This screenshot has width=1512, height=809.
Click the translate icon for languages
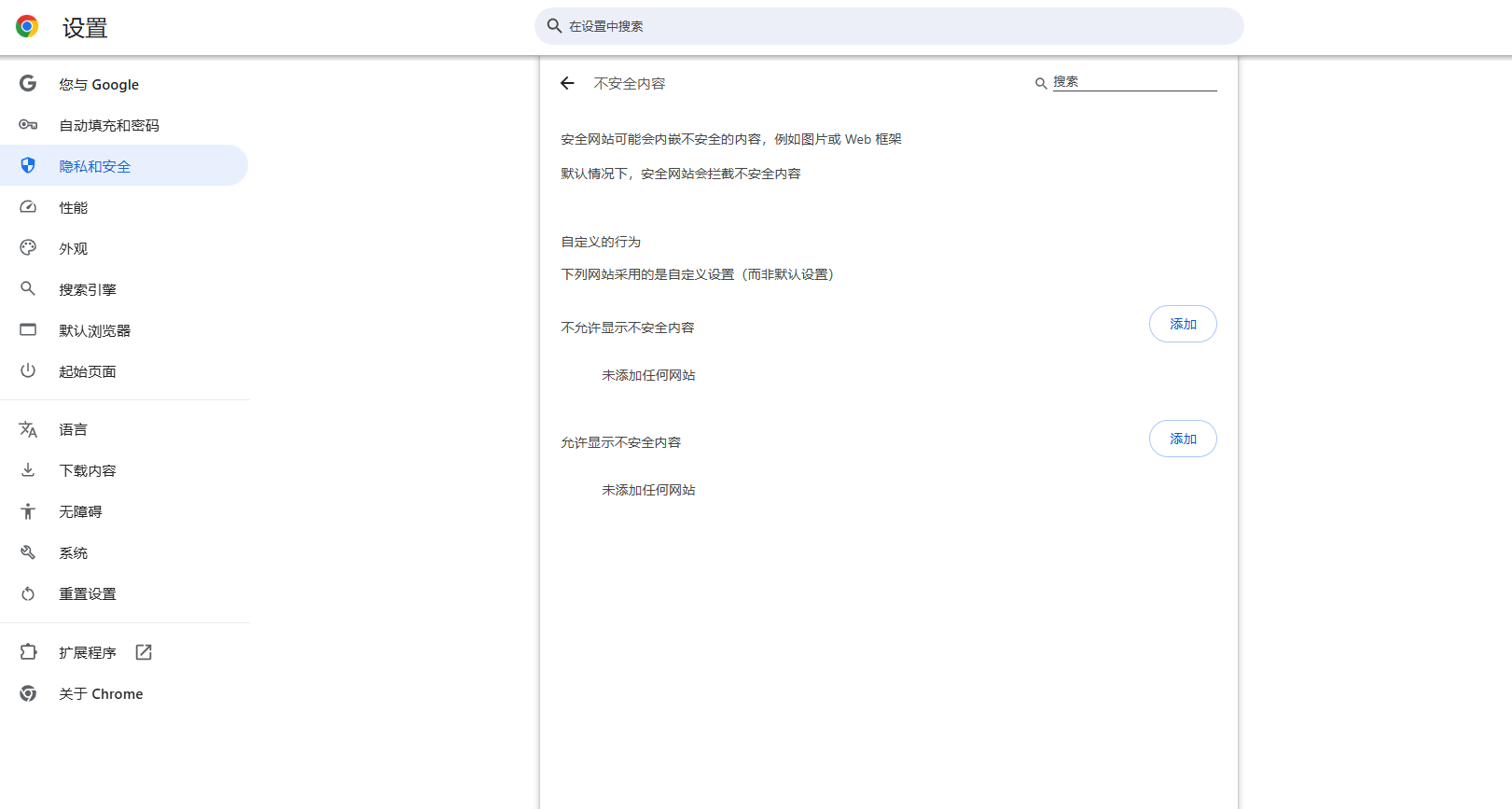pos(28,429)
